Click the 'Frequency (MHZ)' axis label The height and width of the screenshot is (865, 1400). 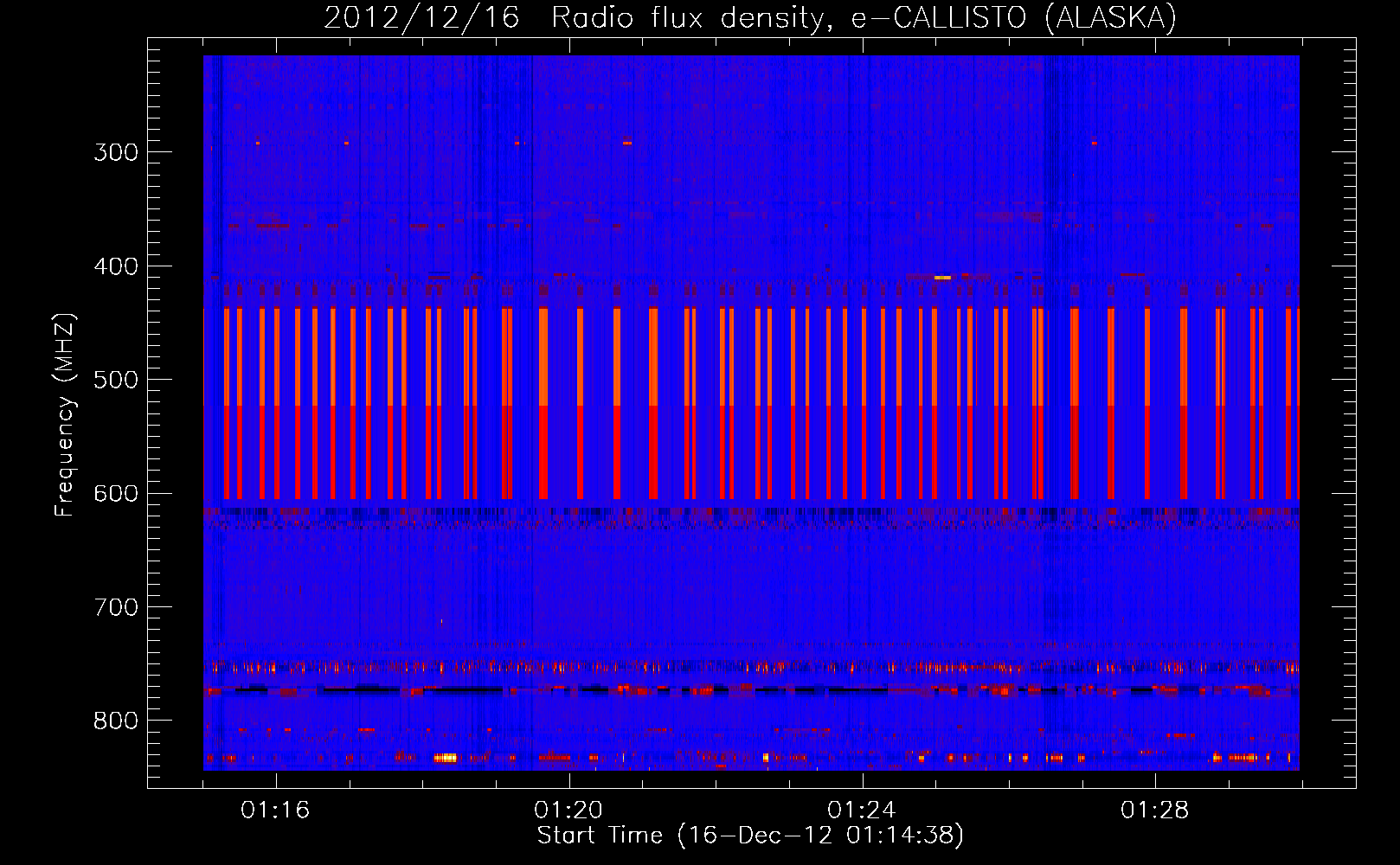pyautogui.click(x=65, y=414)
